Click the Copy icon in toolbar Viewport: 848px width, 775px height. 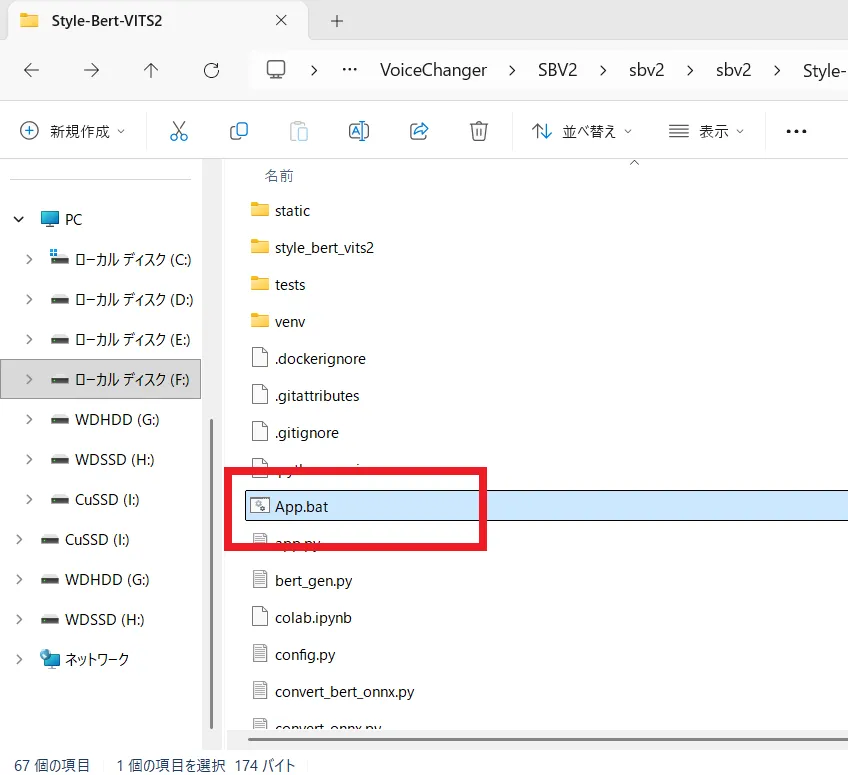point(239,131)
